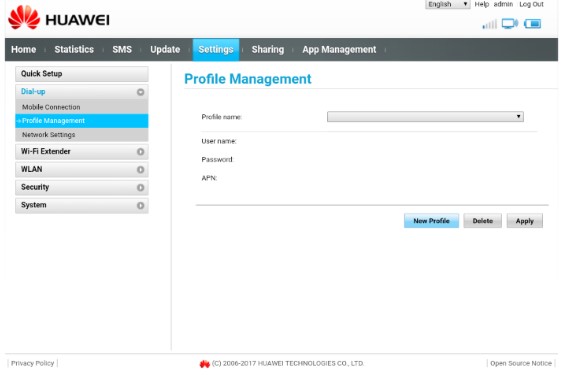This screenshot has height=377, width=562.
Task: Click the small Huawei logo in footer
Action: (x=205, y=364)
